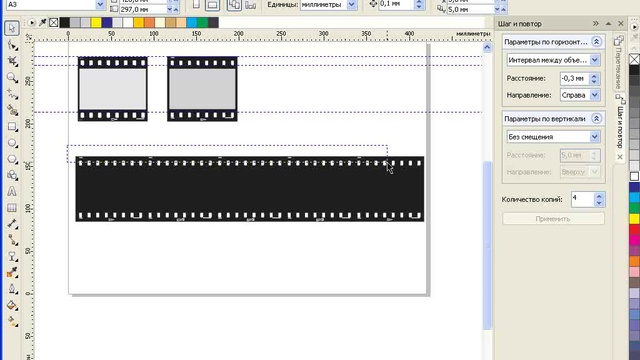Click the page height 297,0 мм field
The image size is (640, 360).
[143, 9]
